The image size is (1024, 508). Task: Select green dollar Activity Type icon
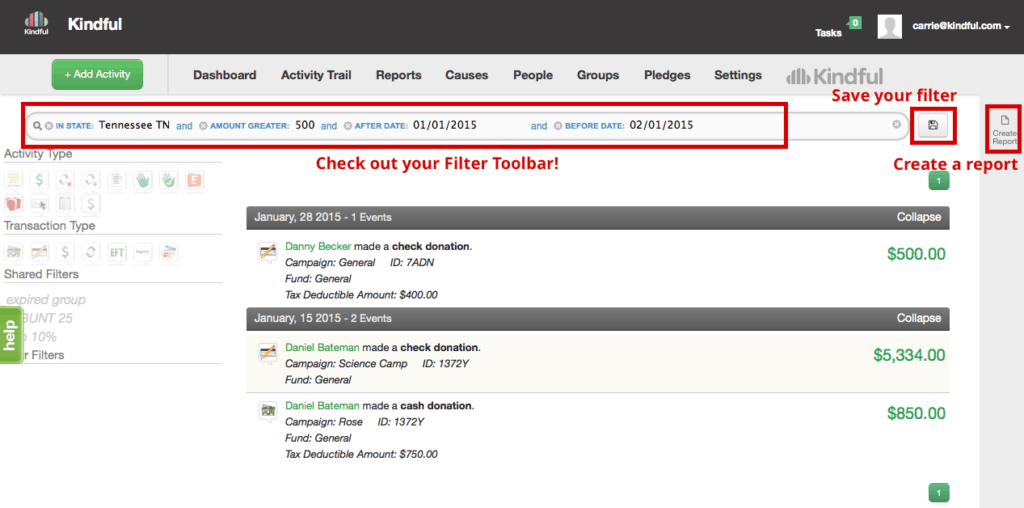point(39,181)
